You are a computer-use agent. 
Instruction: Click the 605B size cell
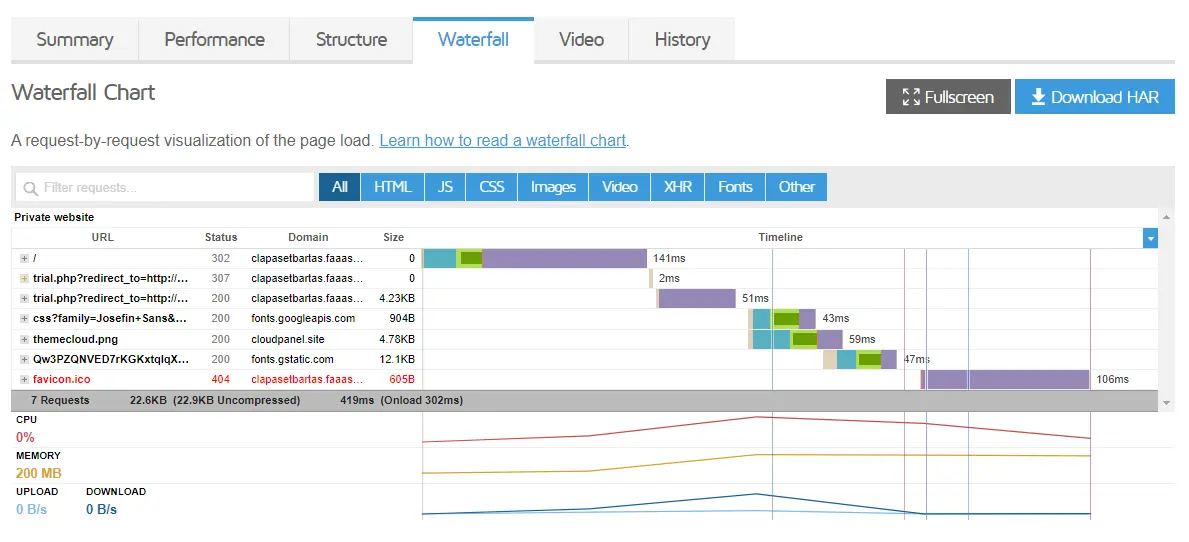click(x=402, y=379)
